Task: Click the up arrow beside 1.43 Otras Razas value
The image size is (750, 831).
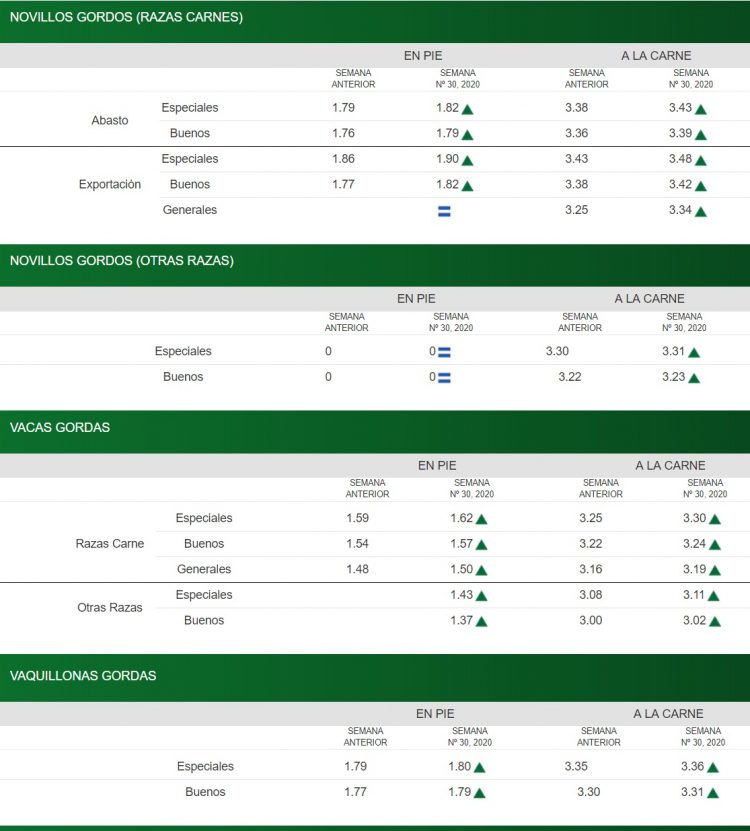Action: [x=481, y=596]
